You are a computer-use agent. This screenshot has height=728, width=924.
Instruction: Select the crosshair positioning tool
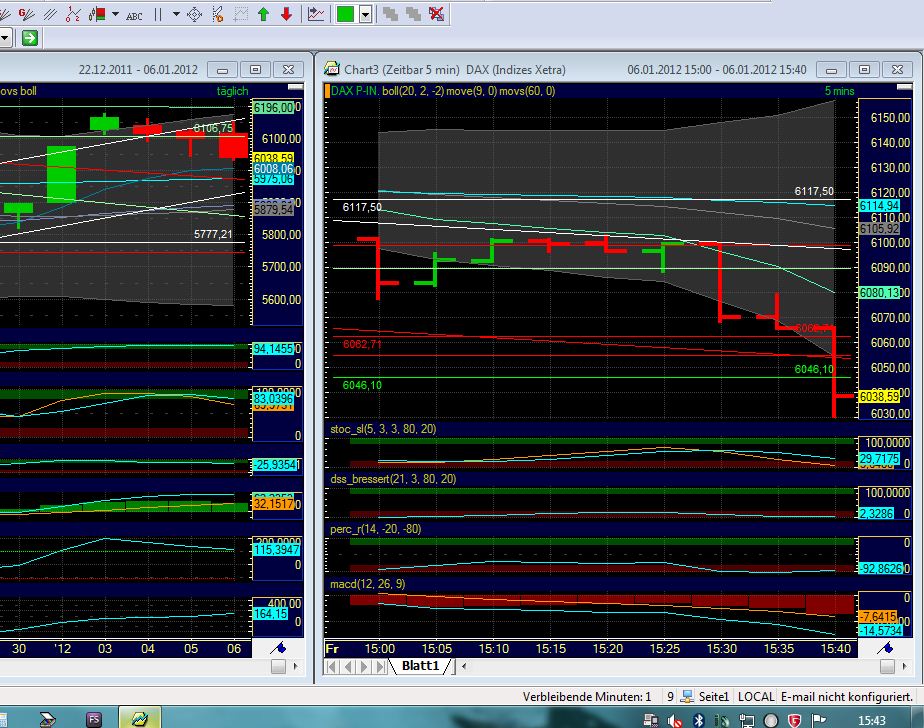194,15
